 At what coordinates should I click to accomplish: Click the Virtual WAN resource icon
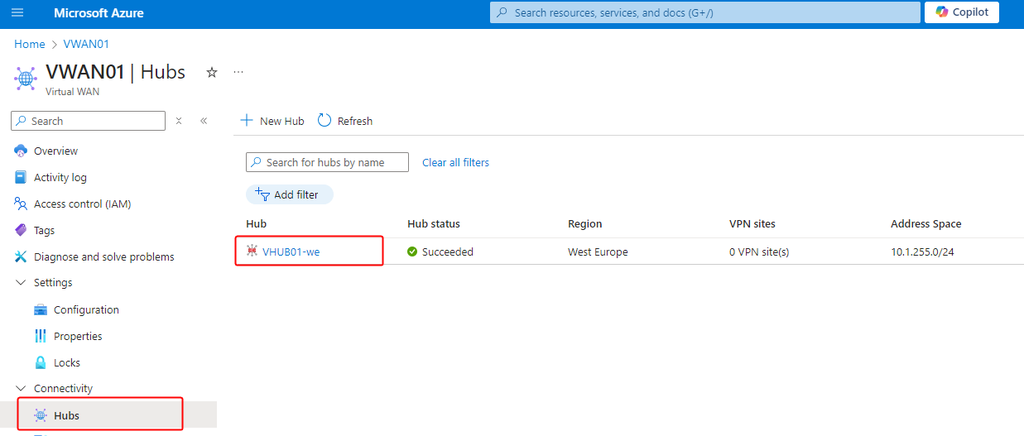[25, 79]
